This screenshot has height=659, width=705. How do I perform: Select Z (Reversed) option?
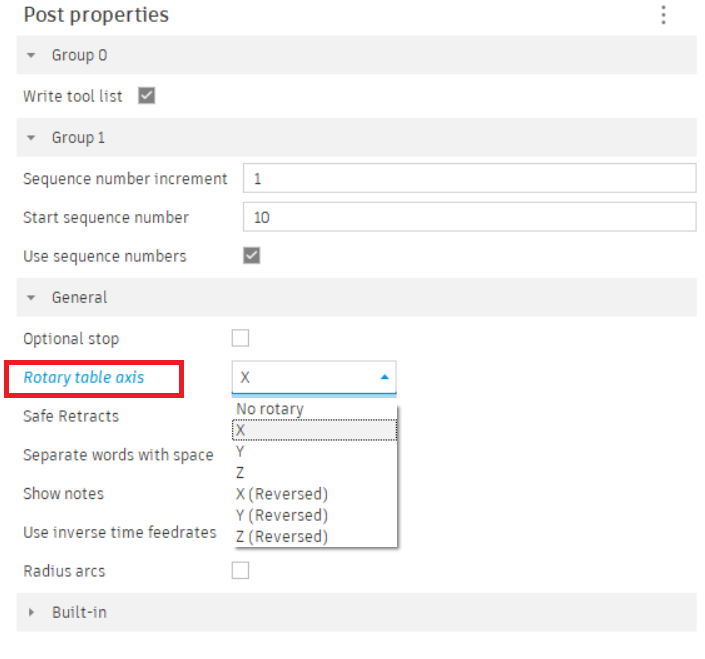point(282,537)
